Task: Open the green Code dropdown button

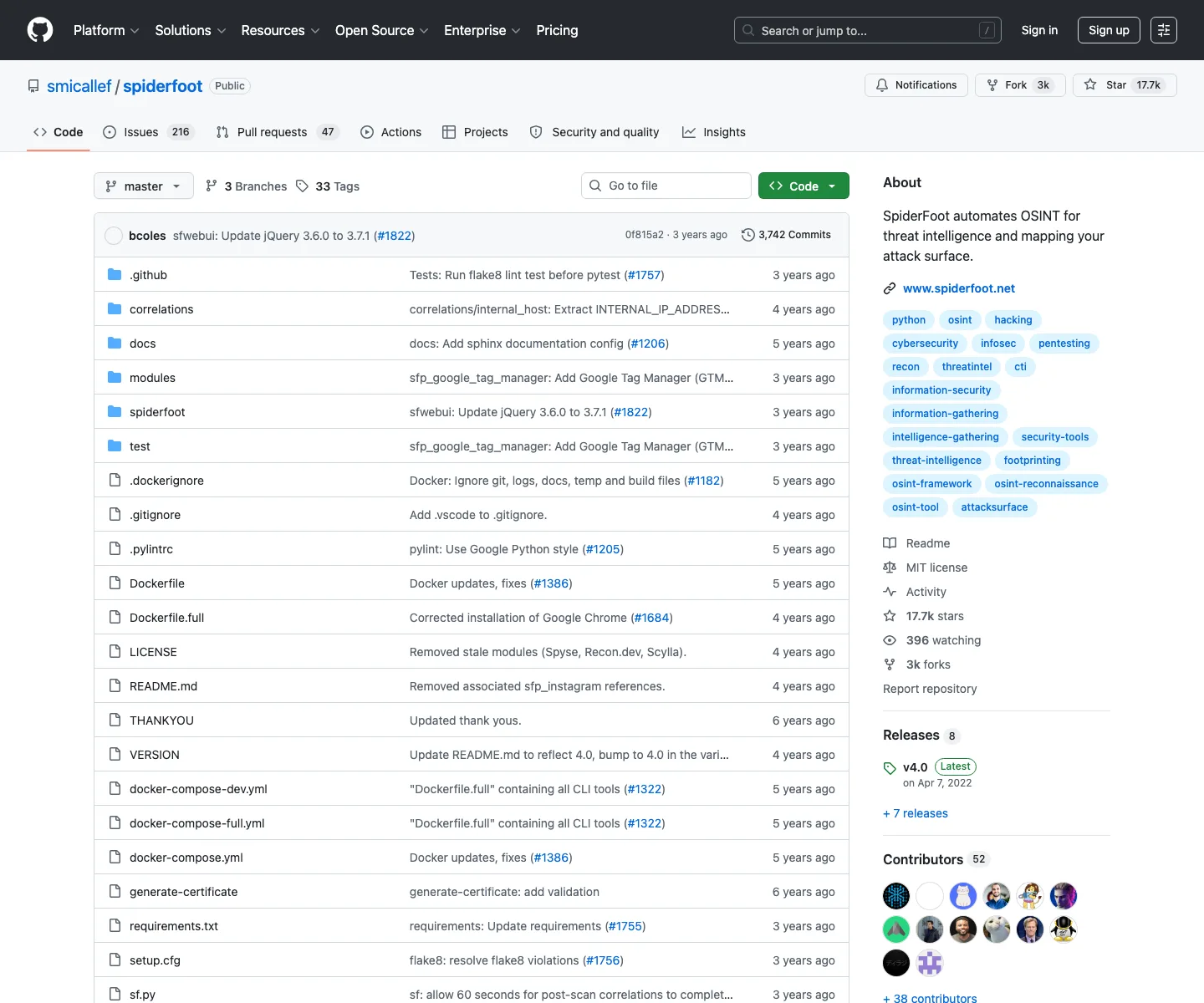Action: tap(804, 186)
